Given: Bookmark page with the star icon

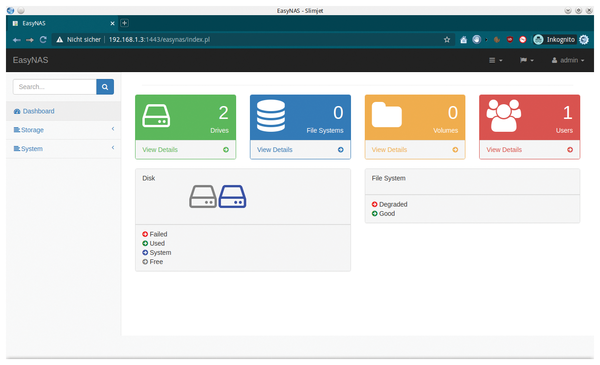Looking at the screenshot, I should (447, 40).
